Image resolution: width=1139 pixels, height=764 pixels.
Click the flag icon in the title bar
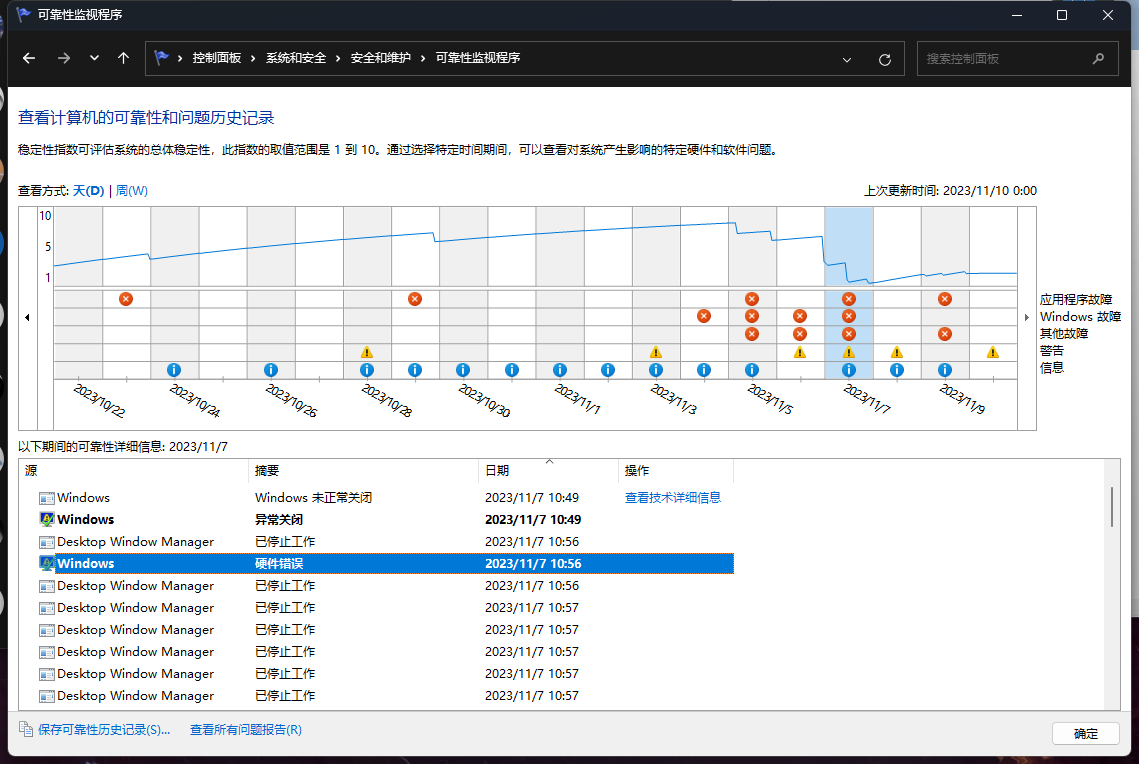pos(23,15)
